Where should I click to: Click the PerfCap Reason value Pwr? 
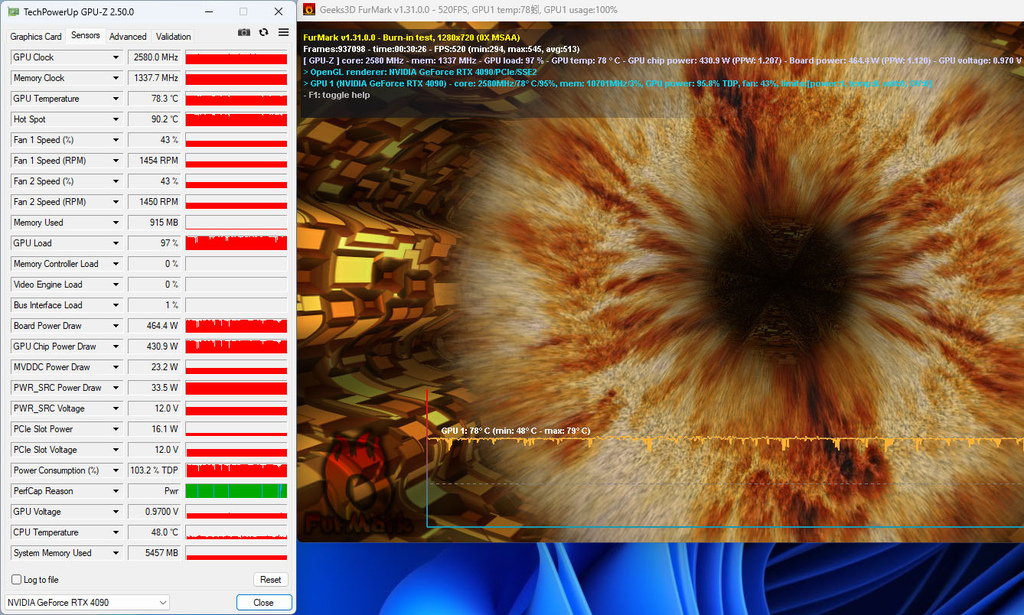click(x=155, y=492)
